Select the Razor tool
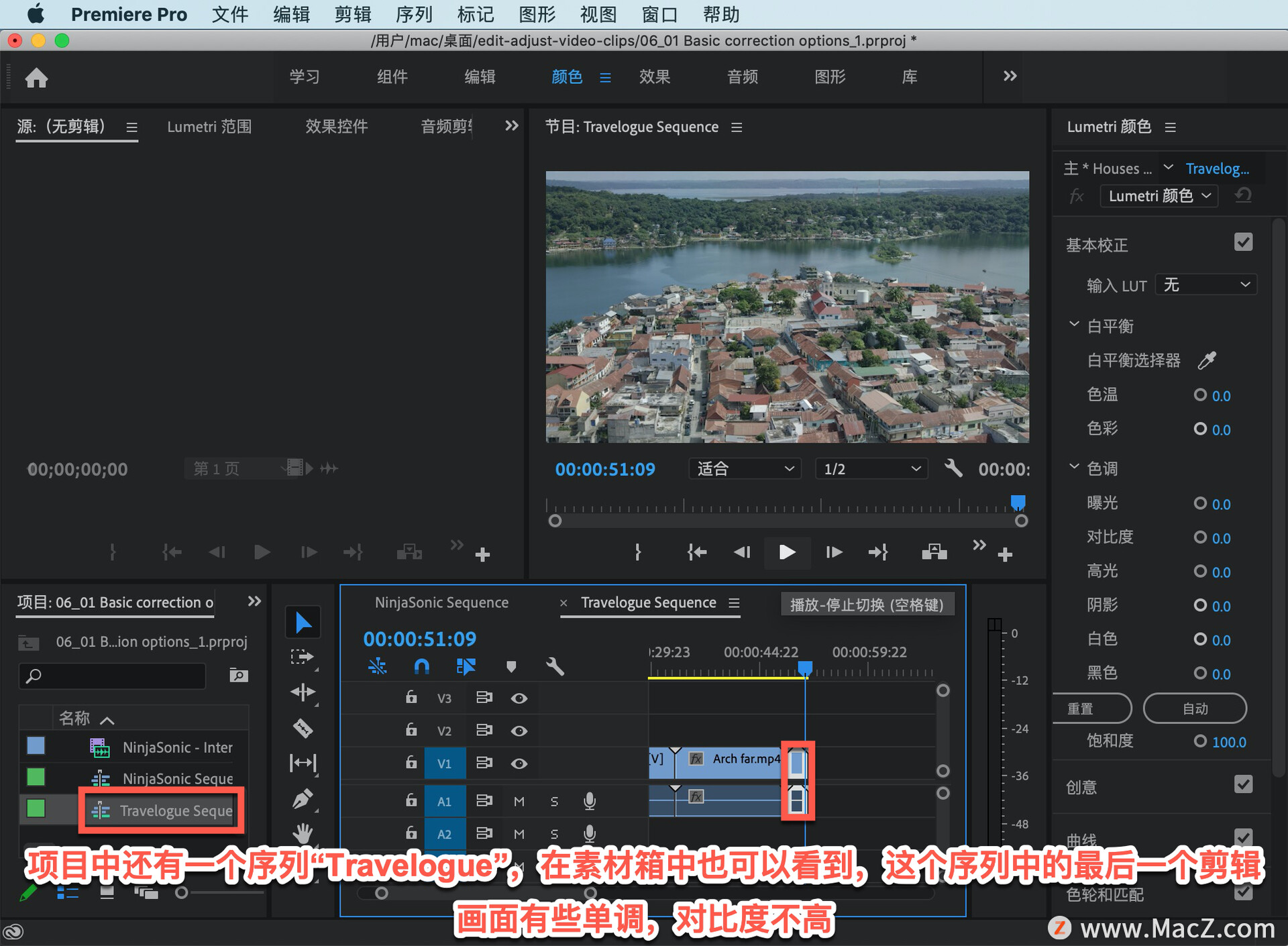Image resolution: width=1288 pixels, height=946 pixels. pos(303,727)
